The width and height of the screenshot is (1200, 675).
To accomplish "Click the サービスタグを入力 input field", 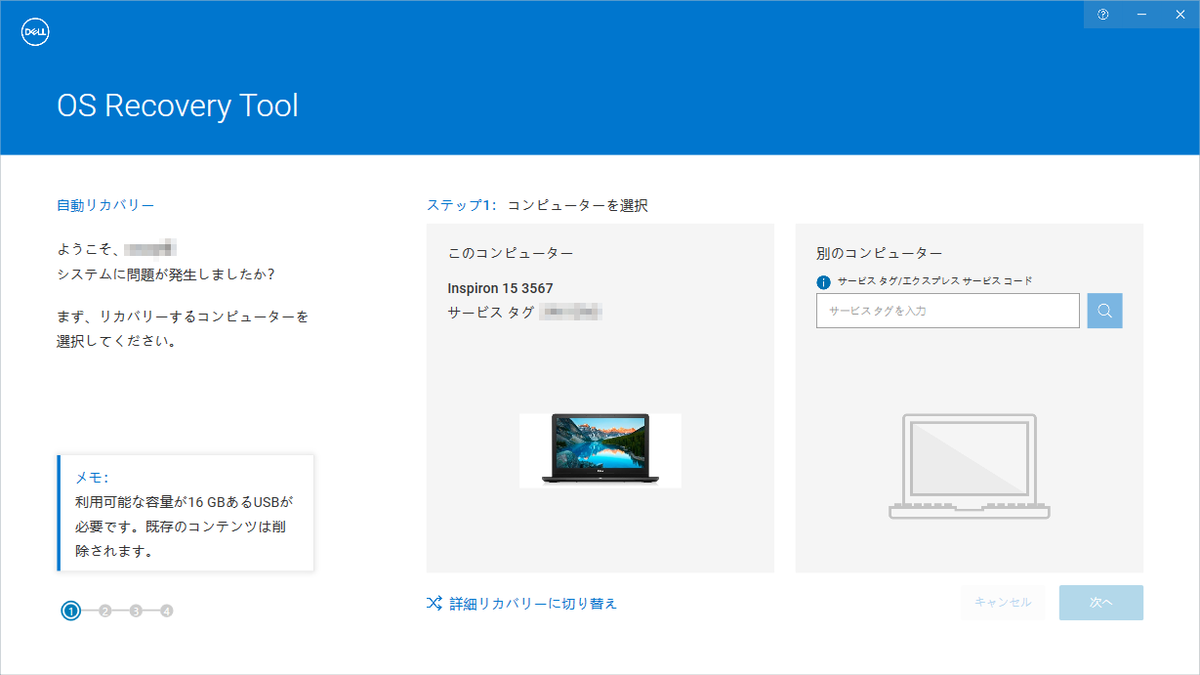I will click(x=947, y=311).
